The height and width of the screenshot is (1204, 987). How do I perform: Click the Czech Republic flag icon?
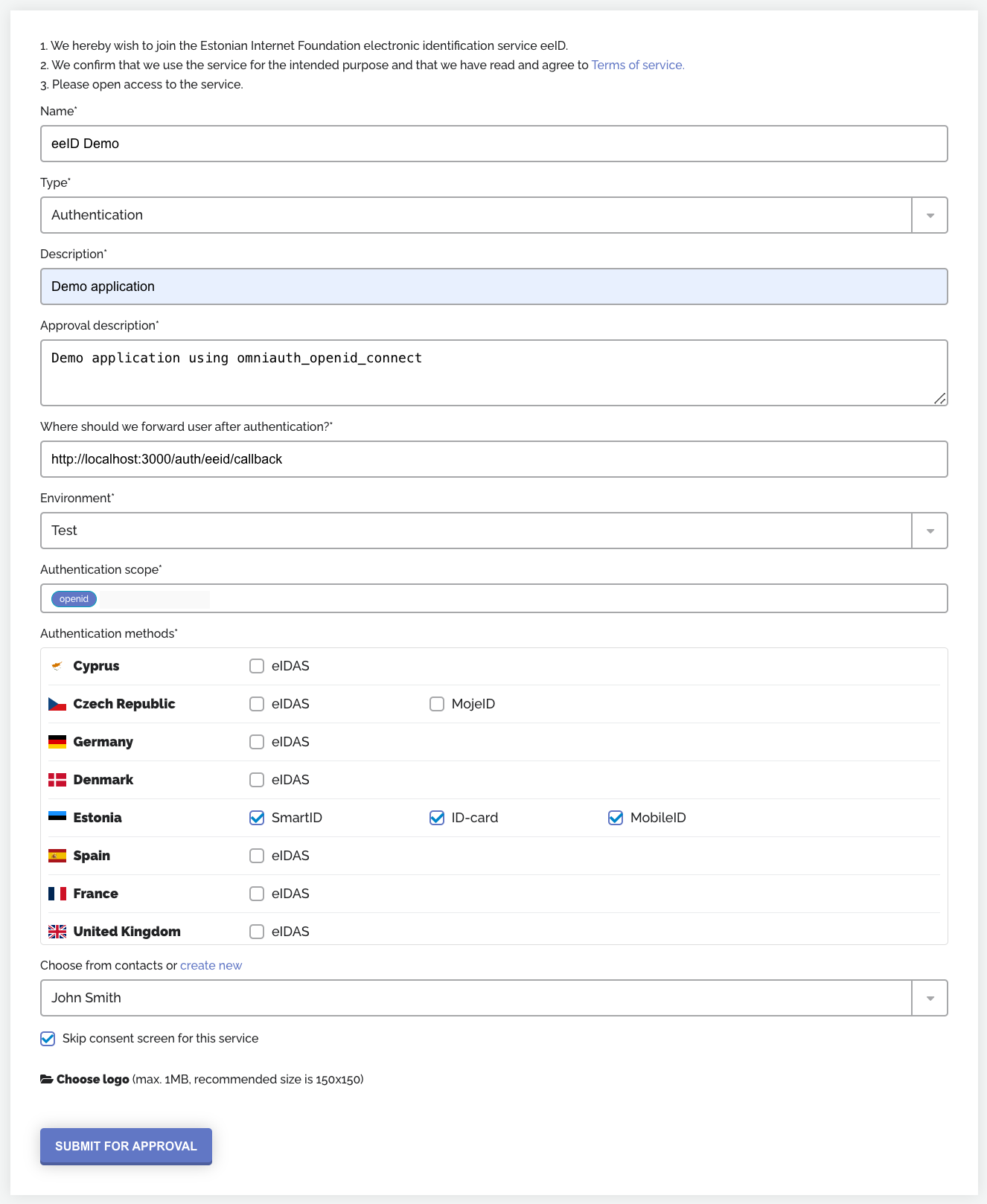coord(57,704)
